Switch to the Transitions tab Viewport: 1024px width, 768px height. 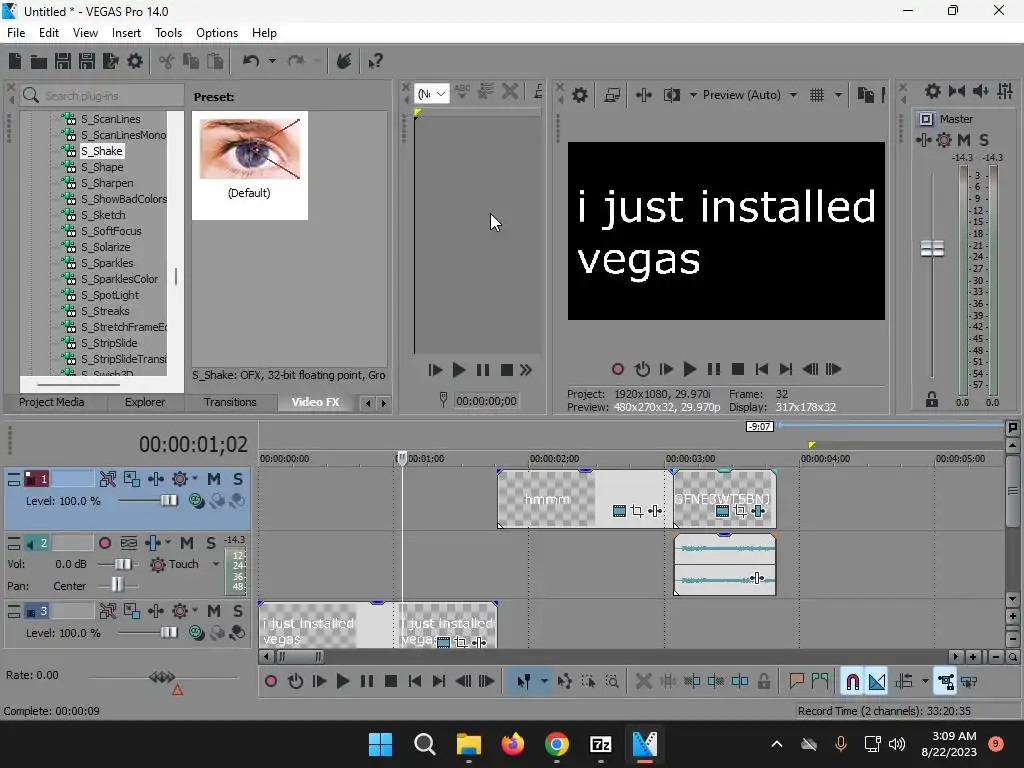230,402
